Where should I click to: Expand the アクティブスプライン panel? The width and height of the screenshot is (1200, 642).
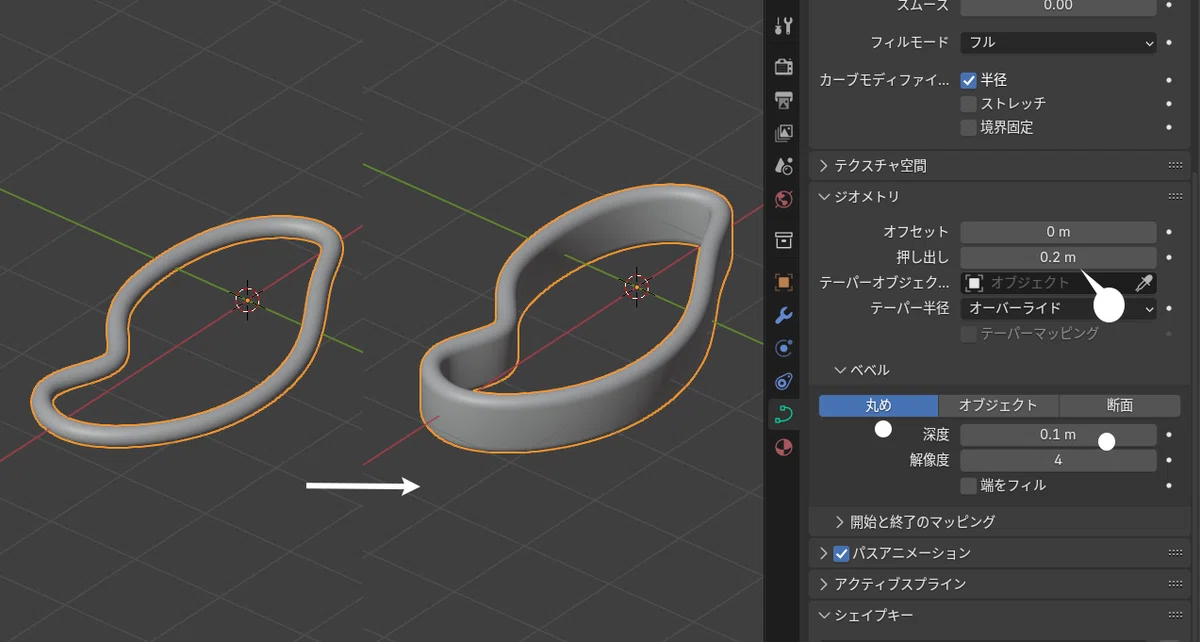[x=824, y=583]
